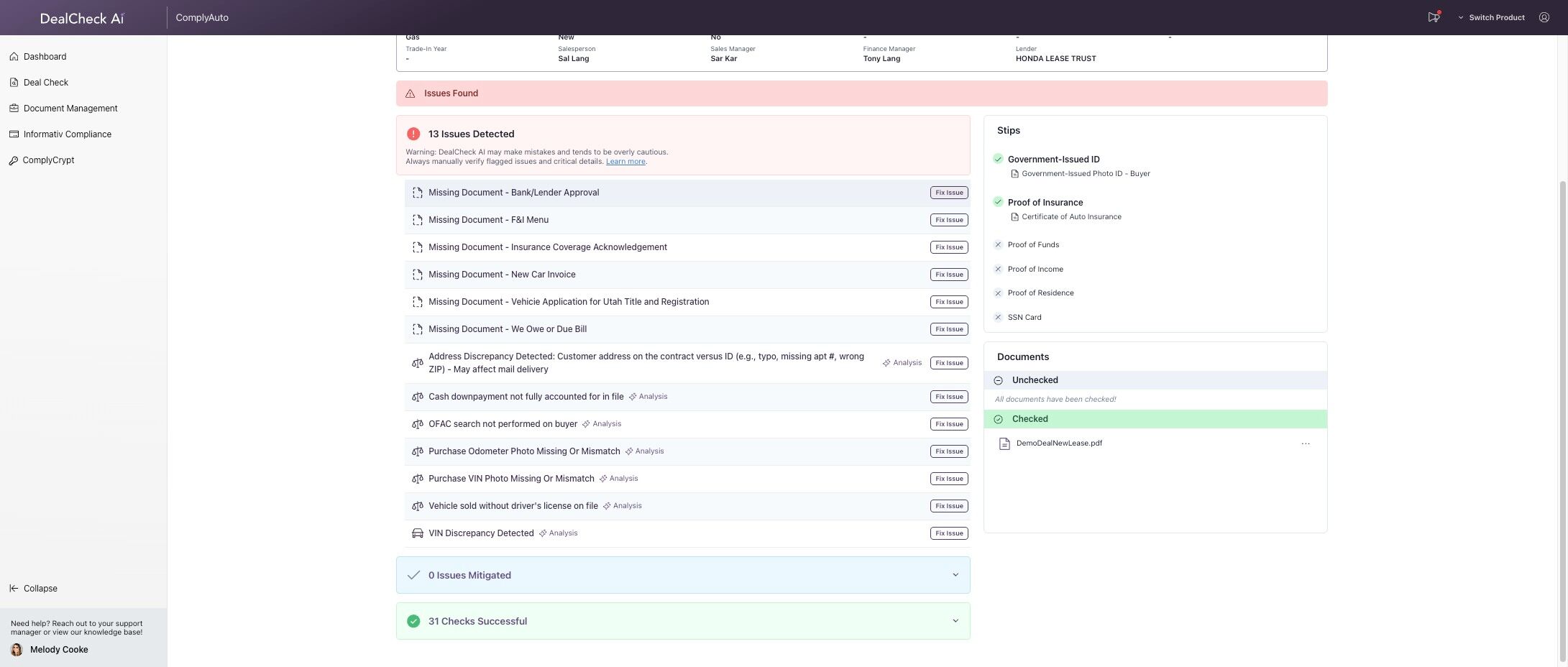The width and height of the screenshot is (1568, 667).
Task: Click the Deal Check sidebar icon
Action: coord(14,83)
